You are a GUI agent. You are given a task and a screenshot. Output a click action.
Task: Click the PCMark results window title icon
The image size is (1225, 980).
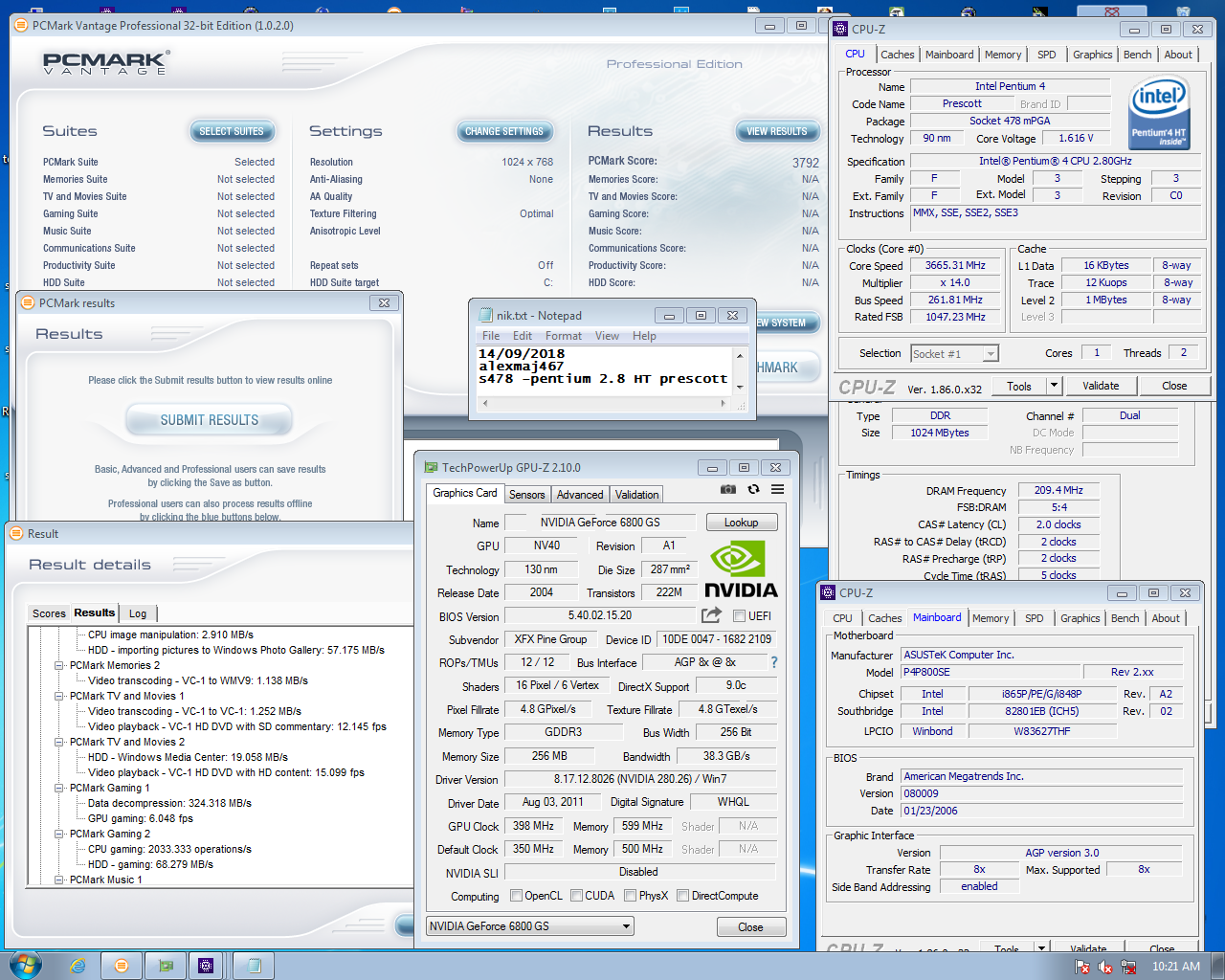(28, 302)
